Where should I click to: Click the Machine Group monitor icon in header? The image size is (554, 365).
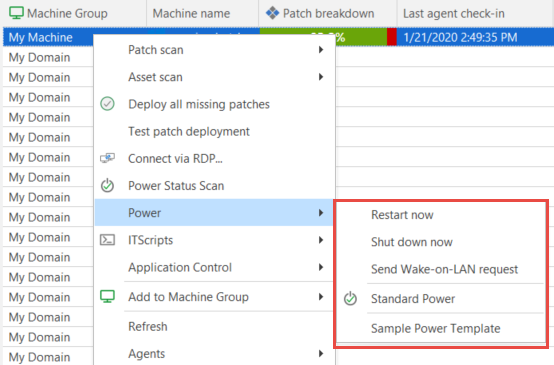(x=16, y=13)
